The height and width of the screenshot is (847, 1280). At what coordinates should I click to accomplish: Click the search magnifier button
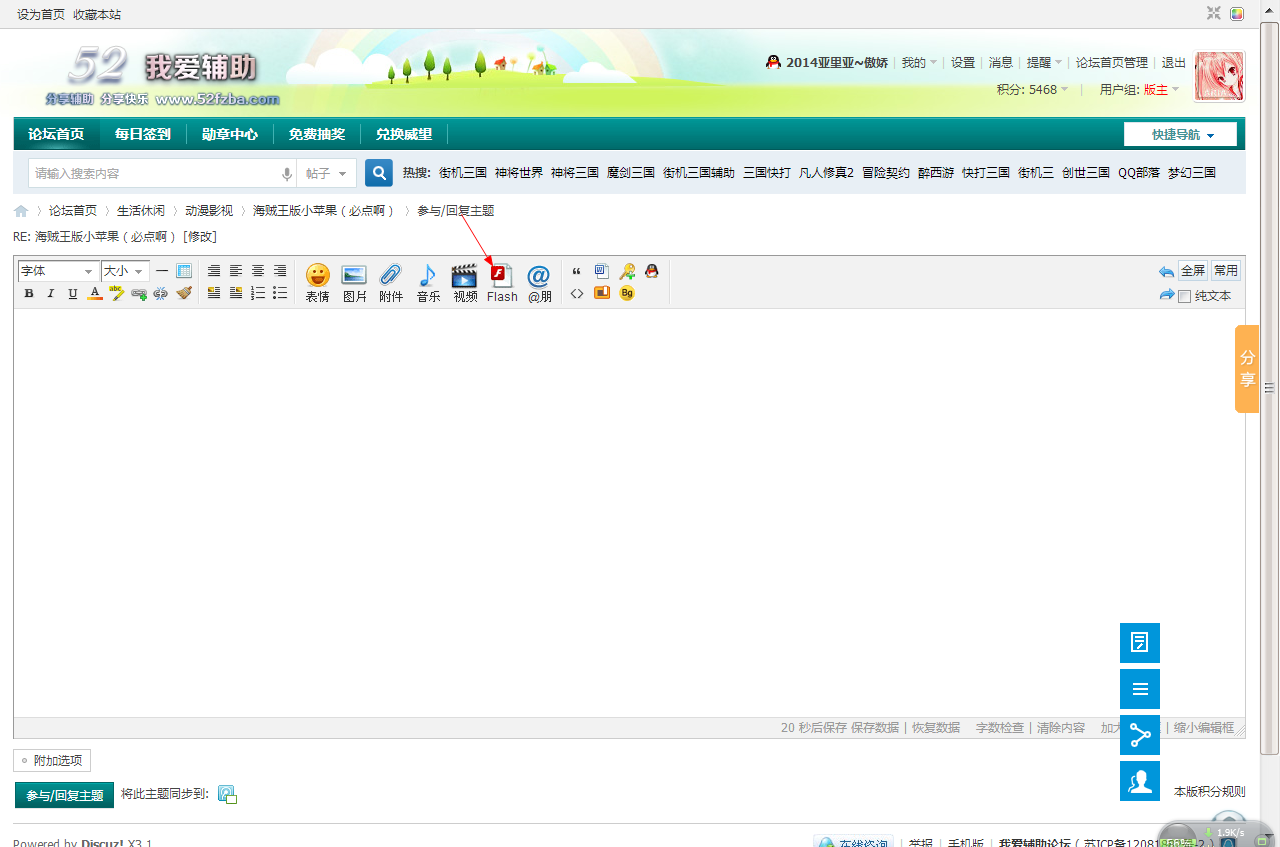pyautogui.click(x=379, y=173)
